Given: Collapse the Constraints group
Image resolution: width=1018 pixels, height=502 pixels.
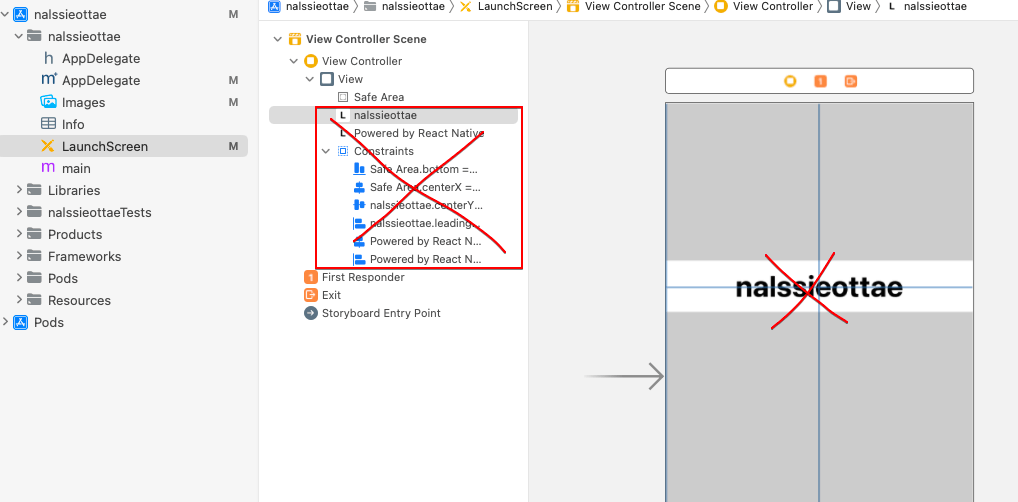Looking at the screenshot, I should click(326, 151).
